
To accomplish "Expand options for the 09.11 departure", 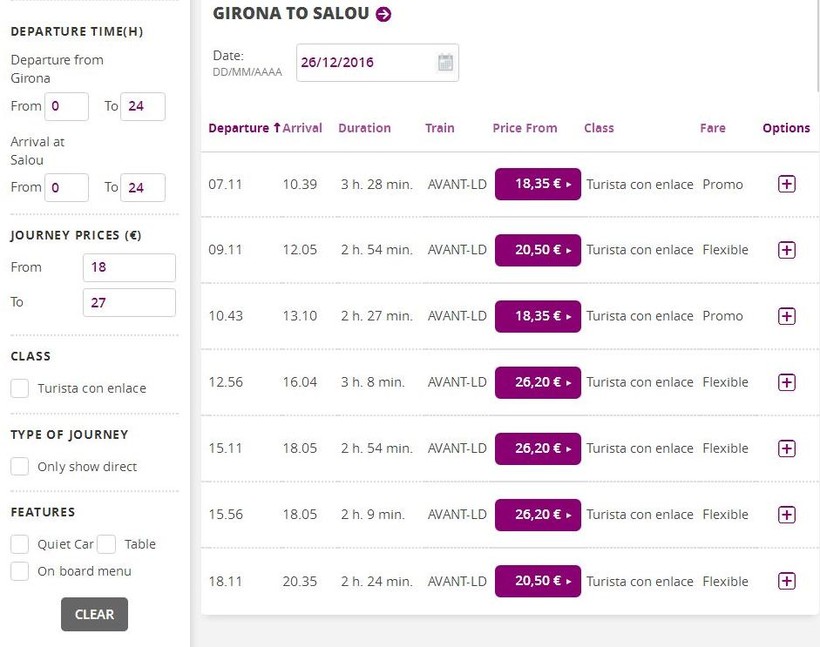I will 786,250.
